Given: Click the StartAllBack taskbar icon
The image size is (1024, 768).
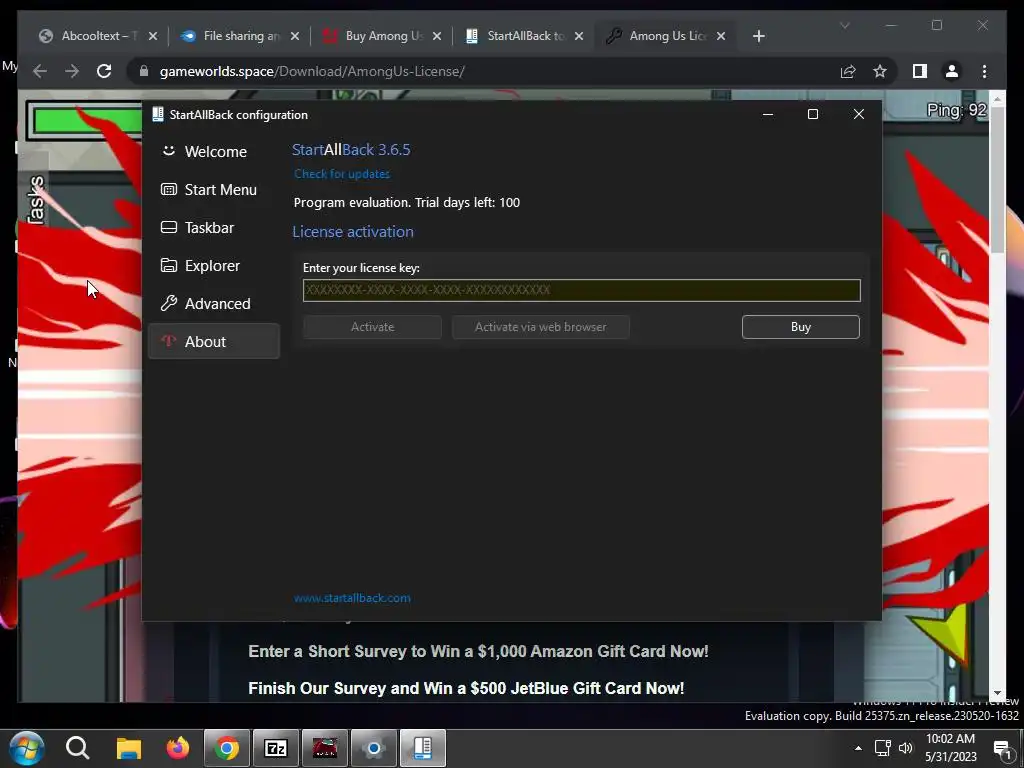Looking at the screenshot, I should click(423, 748).
